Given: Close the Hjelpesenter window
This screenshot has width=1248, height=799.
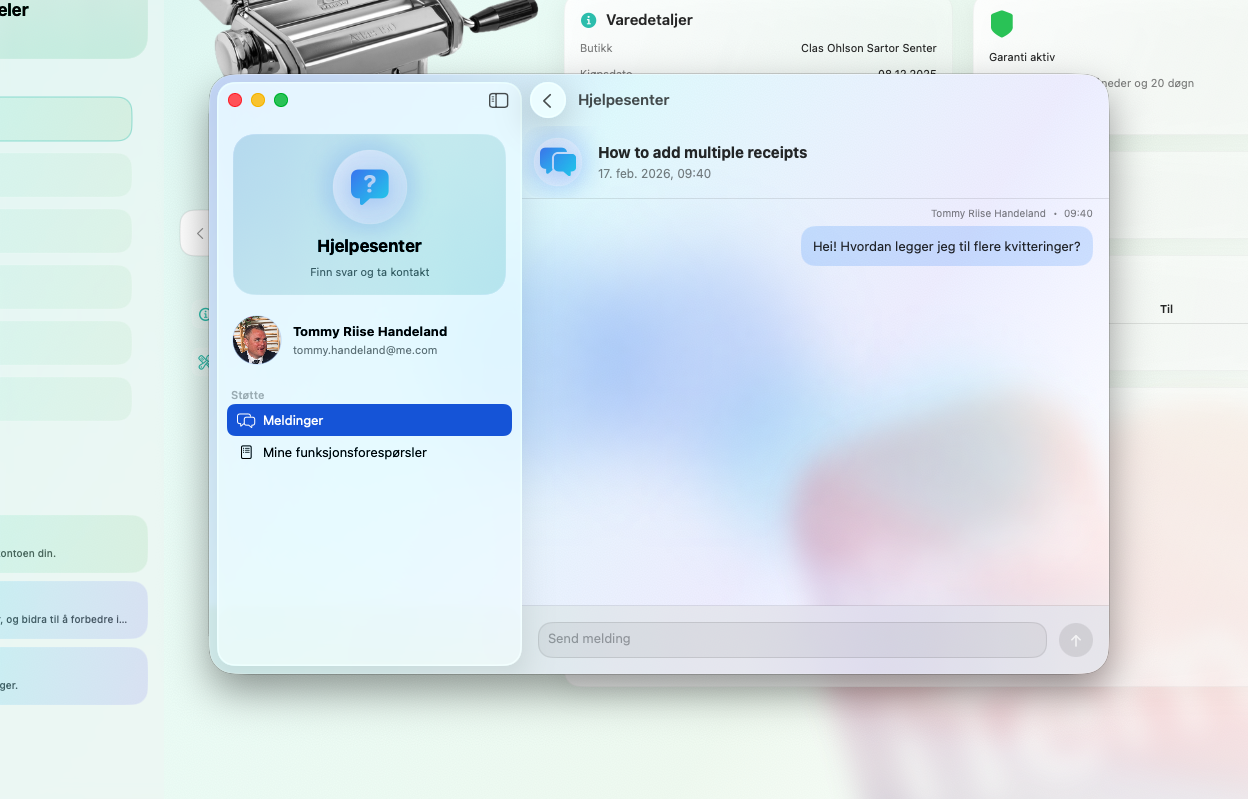Looking at the screenshot, I should point(235,100).
